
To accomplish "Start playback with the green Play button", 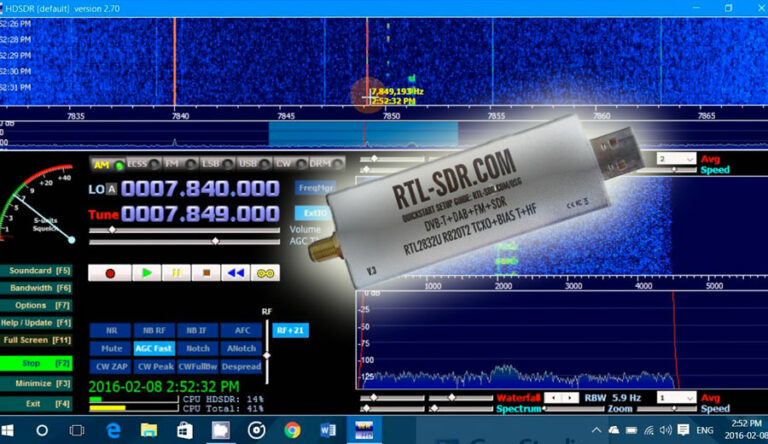I will (146, 273).
